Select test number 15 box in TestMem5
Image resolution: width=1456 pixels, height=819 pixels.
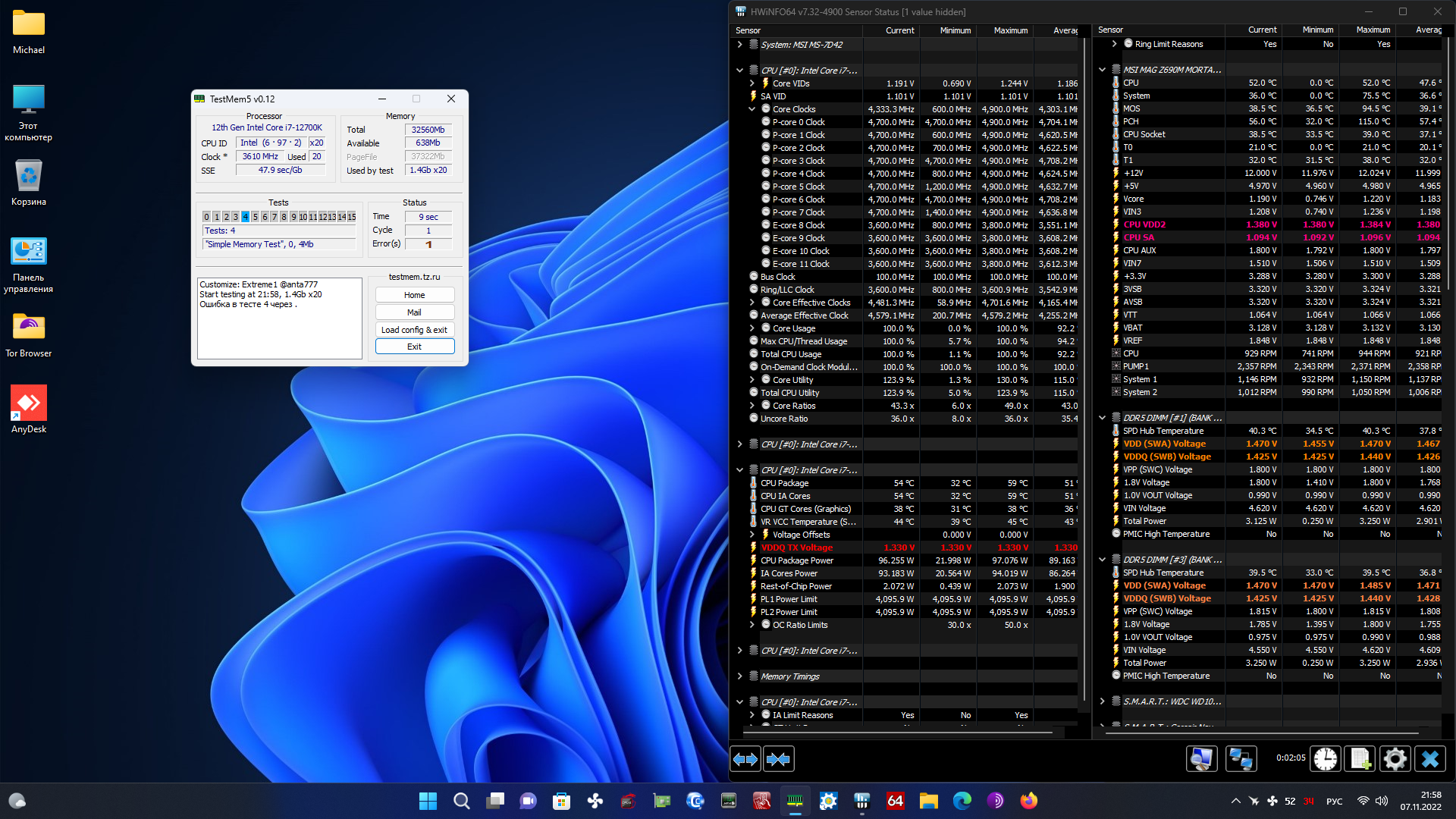tap(351, 217)
